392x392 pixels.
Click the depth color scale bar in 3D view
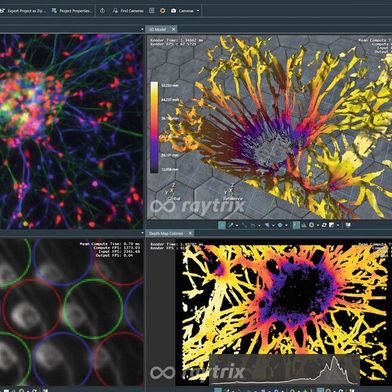click(x=154, y=127)
